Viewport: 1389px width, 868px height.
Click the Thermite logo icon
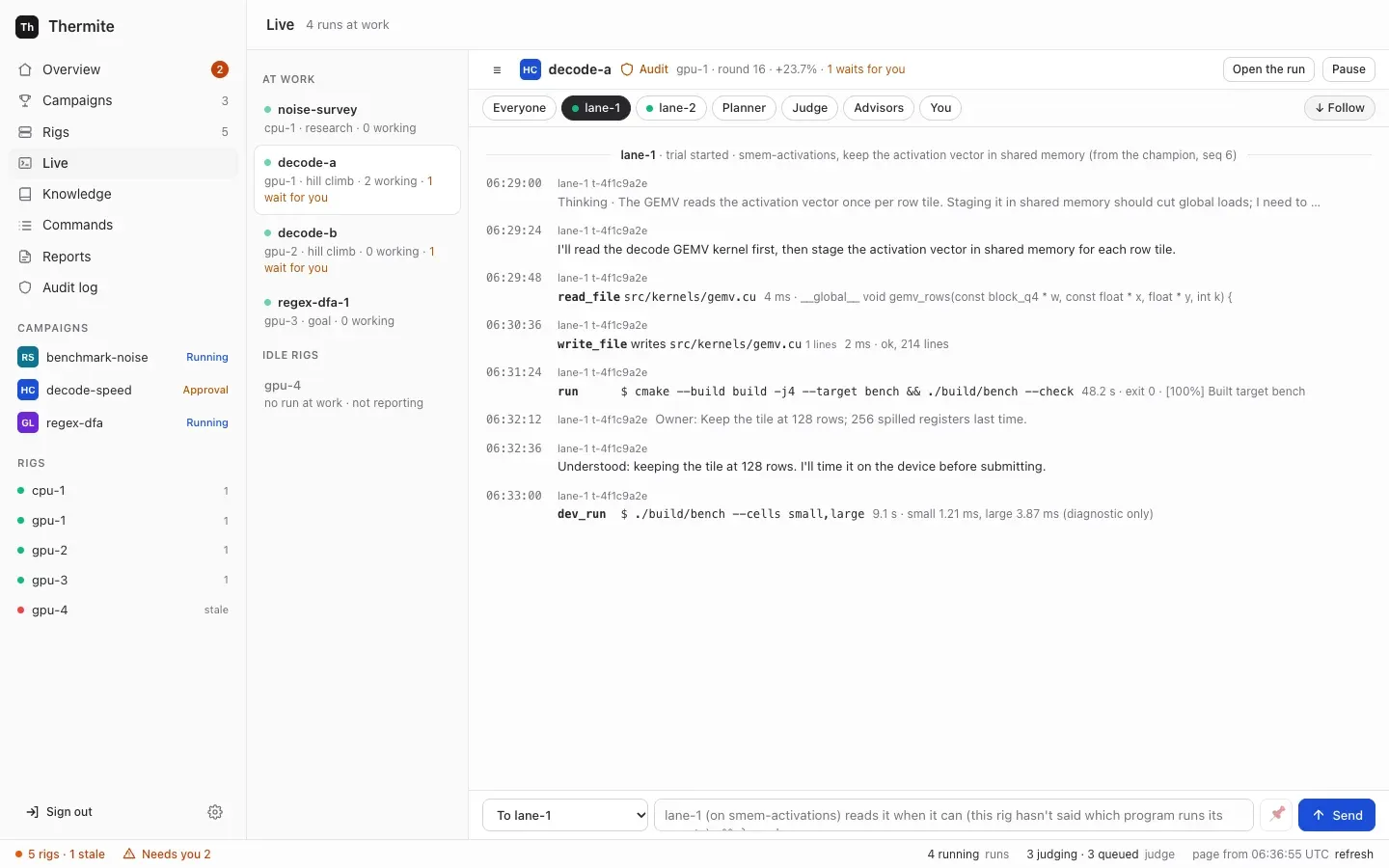pos(27,27)
